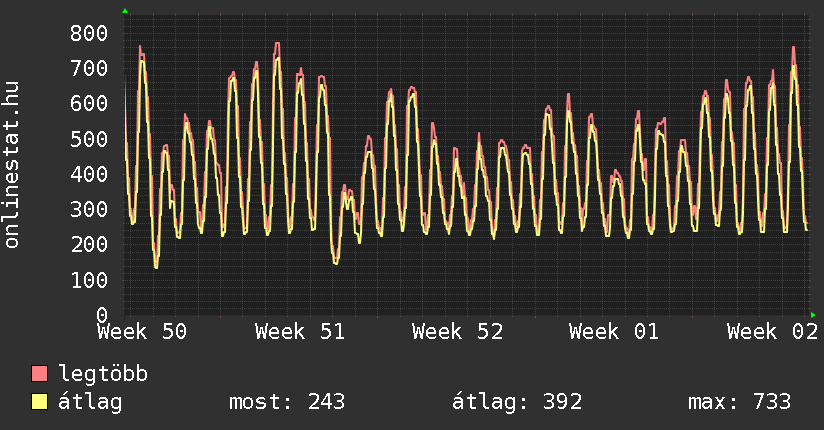Select the legtöbb legend label
This screenshot has width=824, height=430.
(103, 374)
